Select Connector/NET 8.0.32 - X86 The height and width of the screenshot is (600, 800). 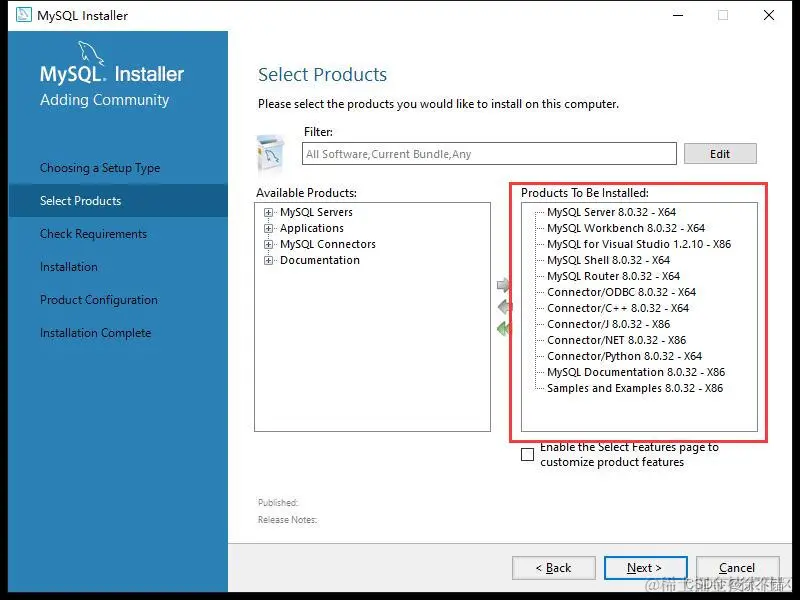616,340
